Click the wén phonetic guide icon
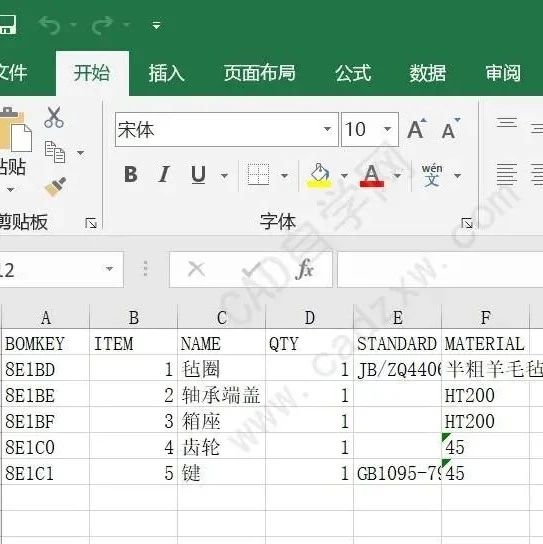543x544 pixels. [432, 175]
